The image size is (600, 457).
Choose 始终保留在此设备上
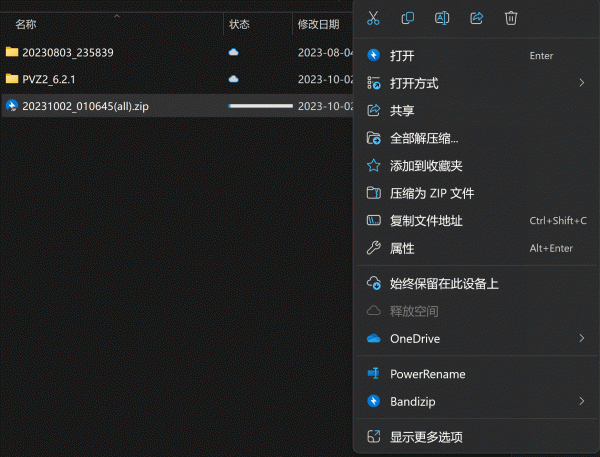click(x=476, y=284)
